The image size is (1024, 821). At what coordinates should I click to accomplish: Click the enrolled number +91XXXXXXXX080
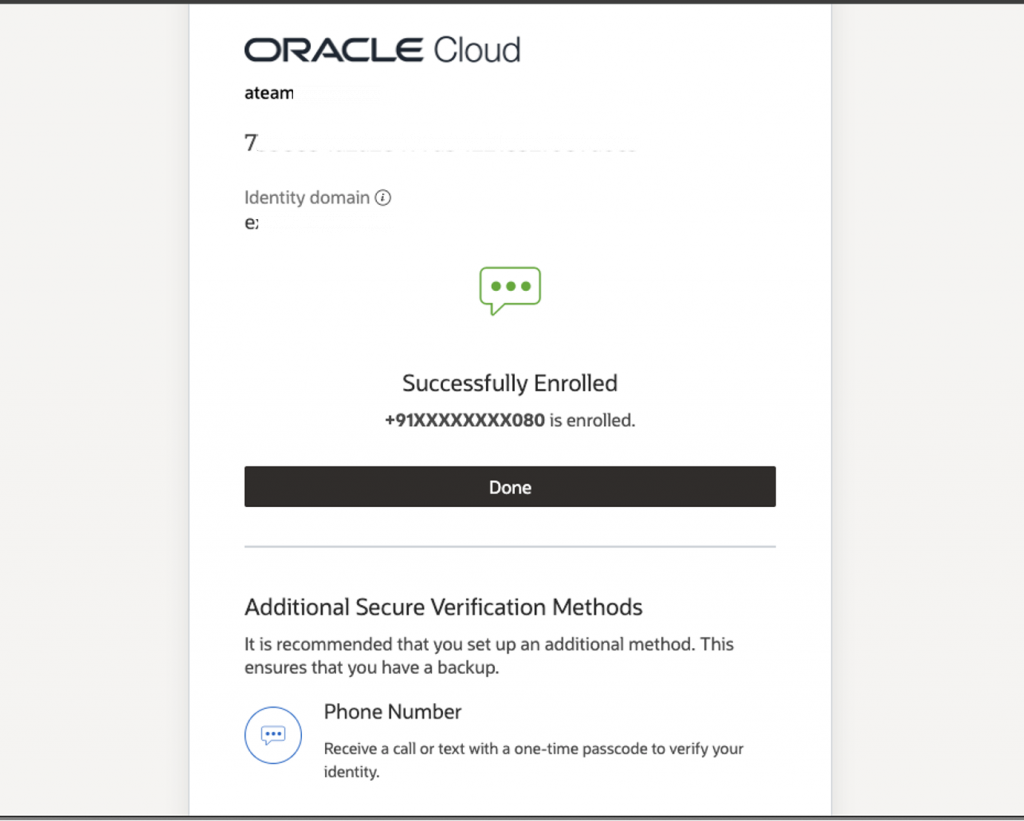click(465, 421)
